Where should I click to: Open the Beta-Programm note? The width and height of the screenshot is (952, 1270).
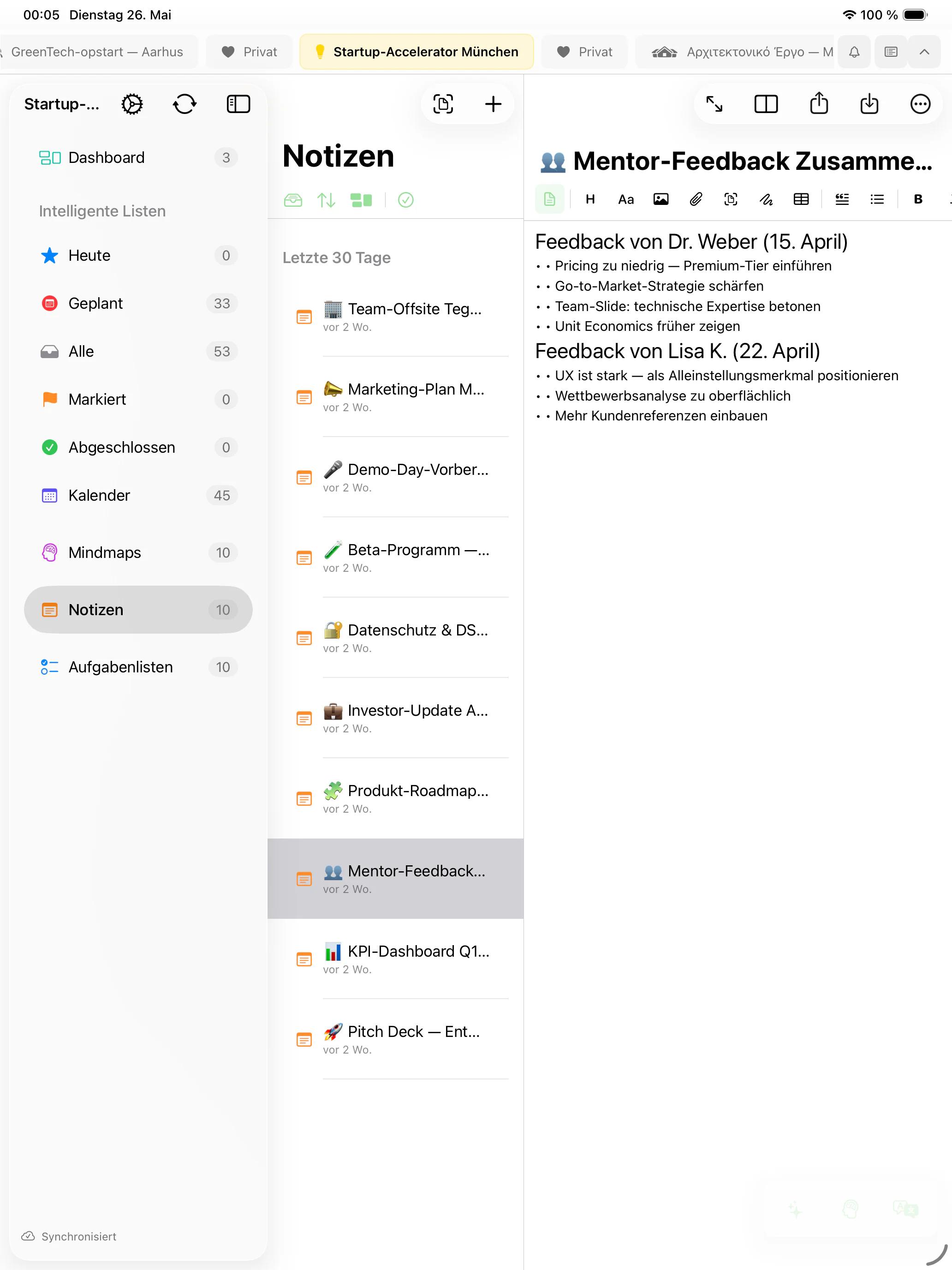[x=395, y=557]
